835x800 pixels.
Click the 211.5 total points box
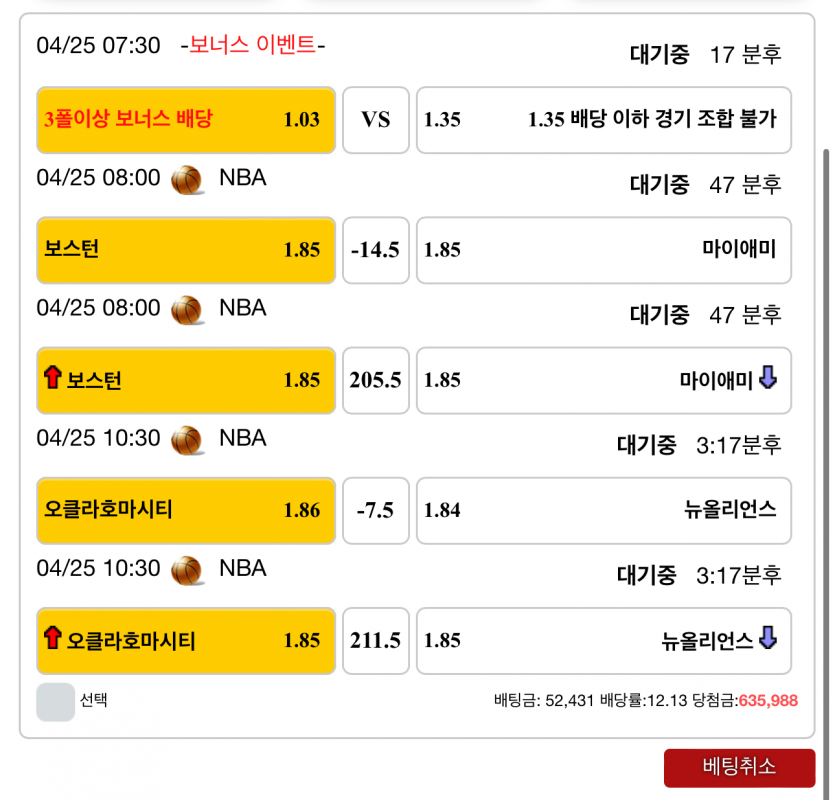[x=376, y=640]
